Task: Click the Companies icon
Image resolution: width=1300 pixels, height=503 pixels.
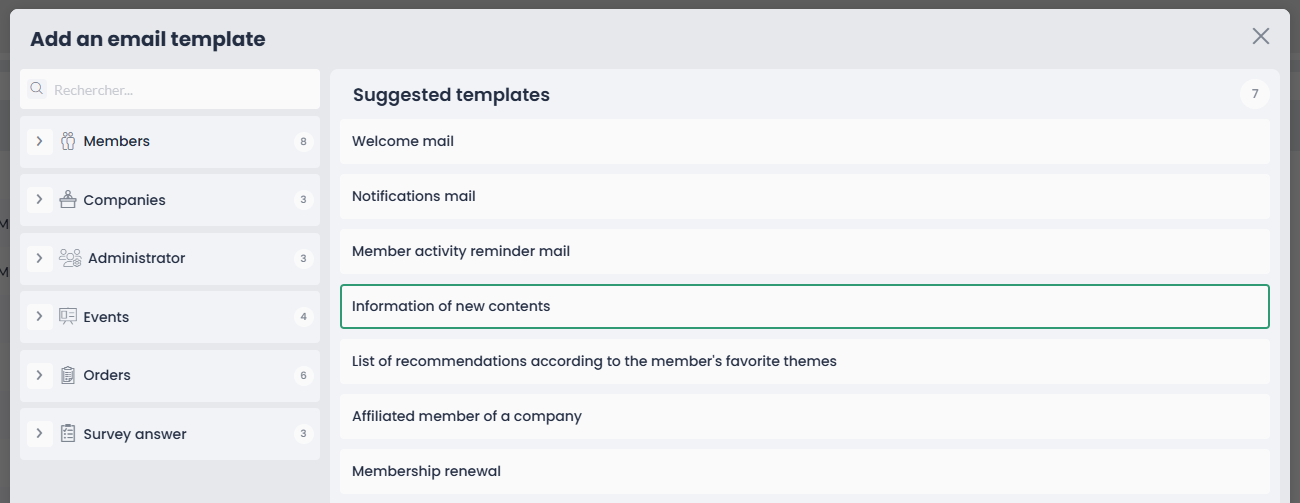Action: coord(68,200)
